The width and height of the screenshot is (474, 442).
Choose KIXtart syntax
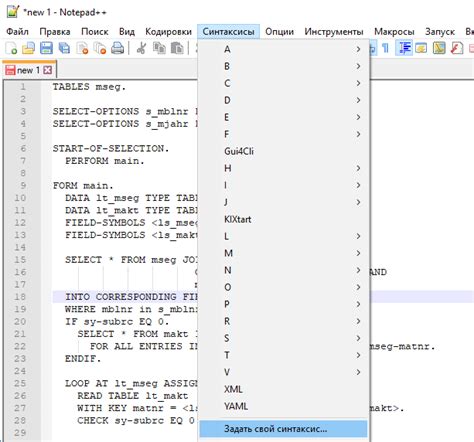point(283,219)
